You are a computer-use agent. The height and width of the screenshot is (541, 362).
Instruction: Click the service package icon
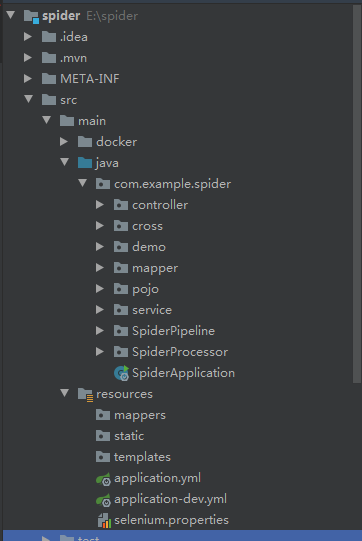pos(121,310)
